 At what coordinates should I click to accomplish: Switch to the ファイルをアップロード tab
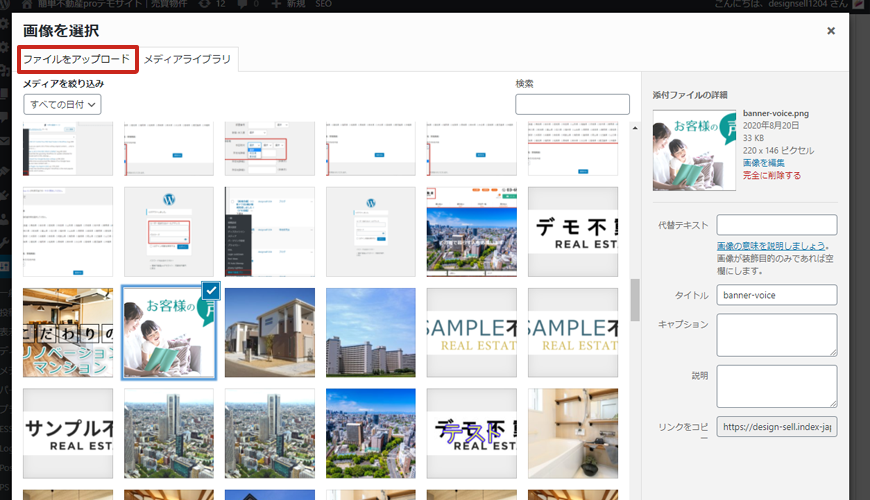coord(77,59)
